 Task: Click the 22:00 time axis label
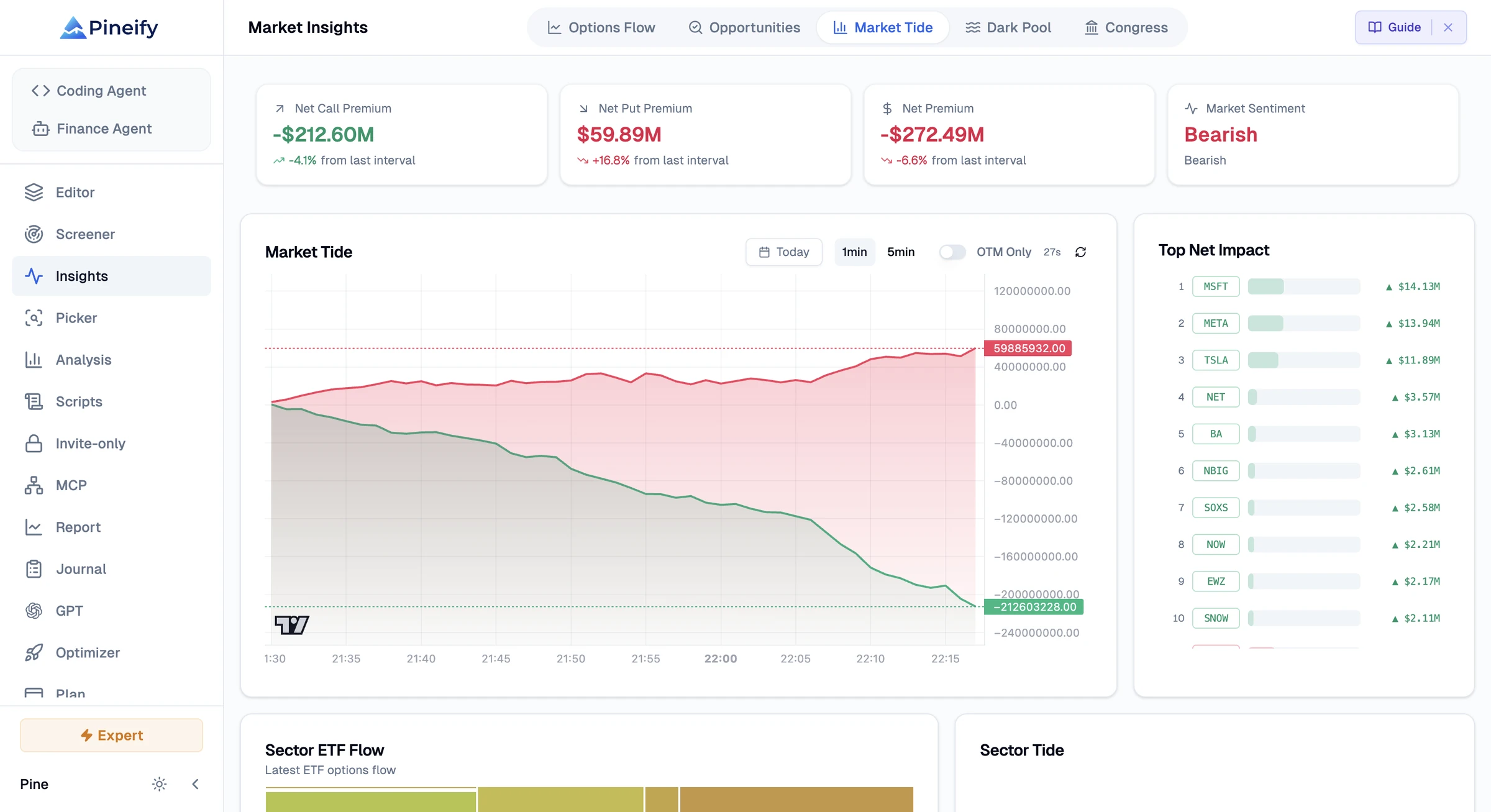(x=721, y=659)
